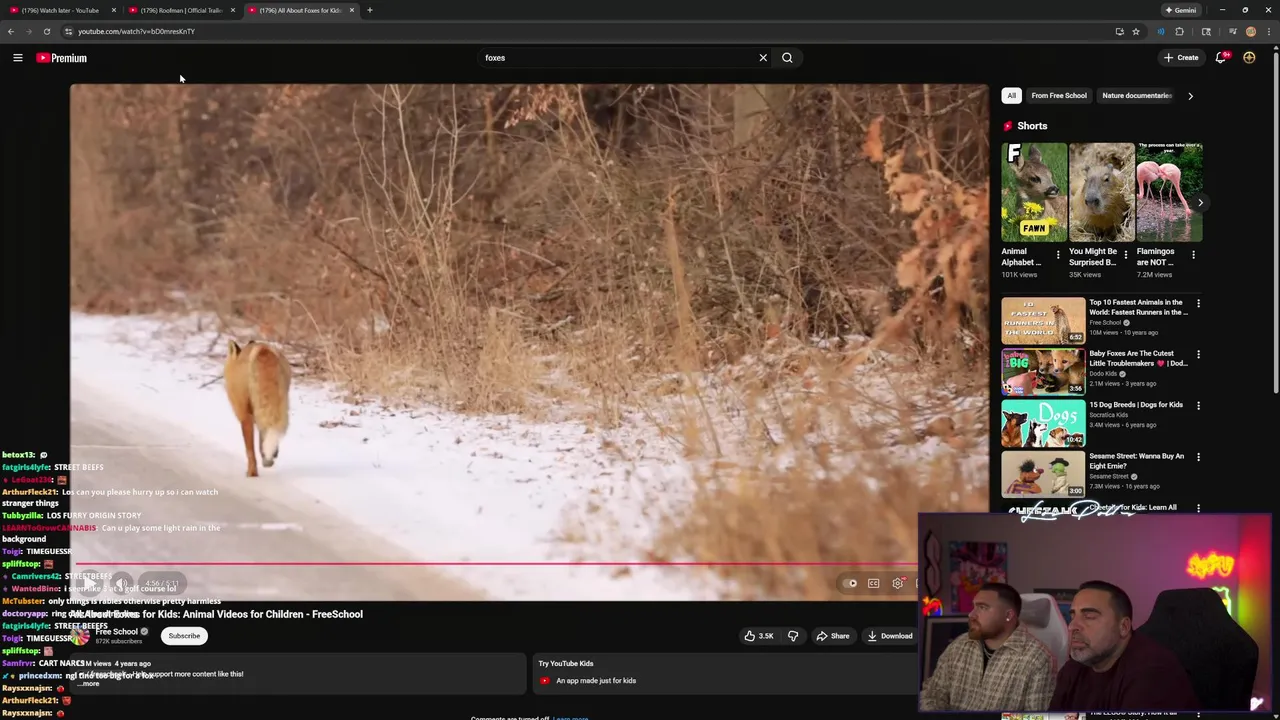1280x720 pixels.
Task: Open Baby Foxes Cutest Troublemakers video title
Action: [x=1138, y=358]
